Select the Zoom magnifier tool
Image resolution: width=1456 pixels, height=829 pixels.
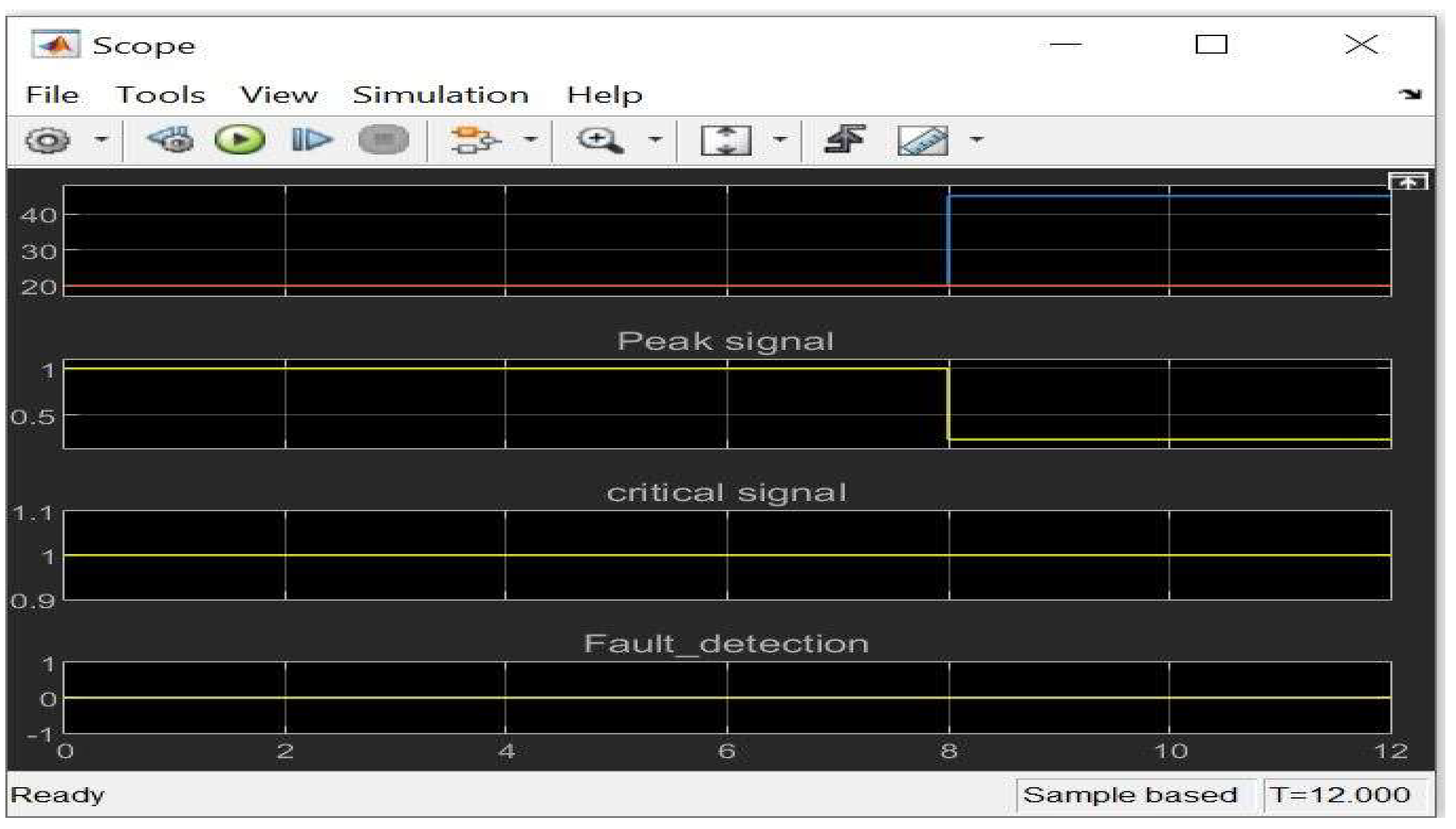599,140
